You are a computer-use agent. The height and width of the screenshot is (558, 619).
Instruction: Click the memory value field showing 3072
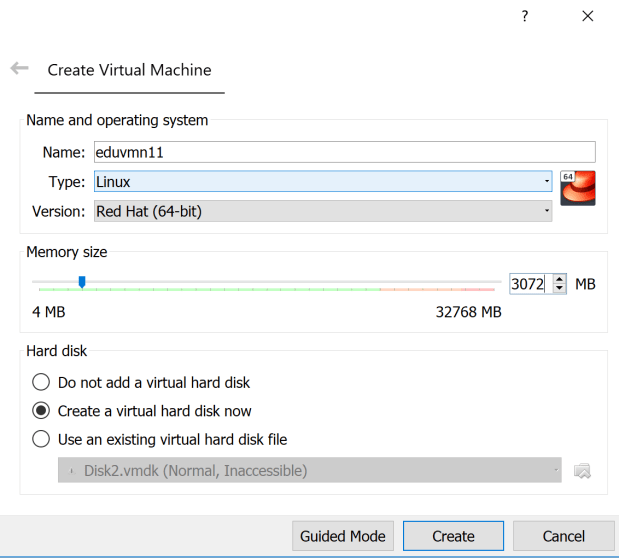point(529,284)
